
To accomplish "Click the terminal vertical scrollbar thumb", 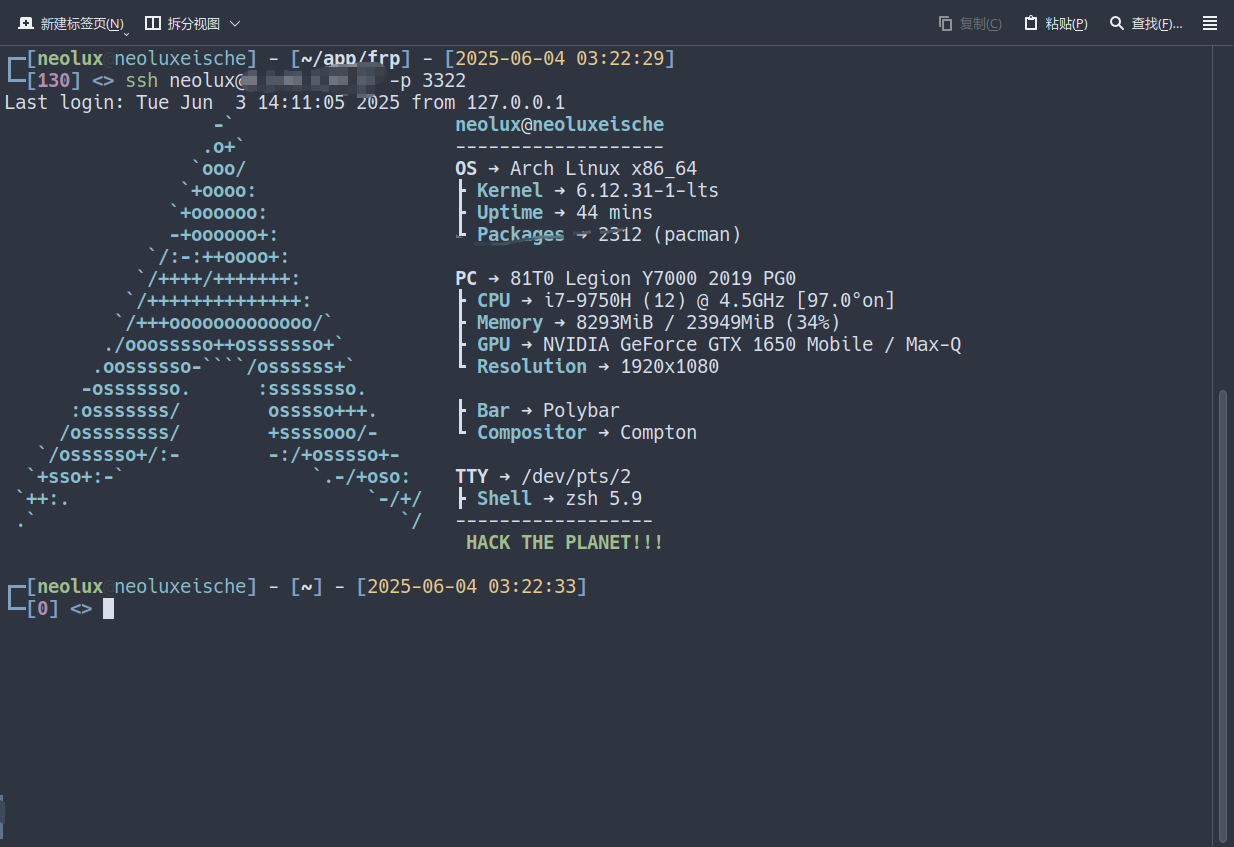I will coord(1223,615).
